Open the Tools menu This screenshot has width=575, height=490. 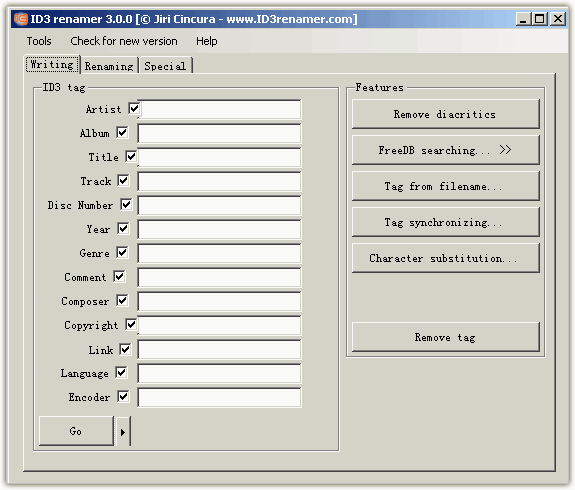(x=39, y=41)
